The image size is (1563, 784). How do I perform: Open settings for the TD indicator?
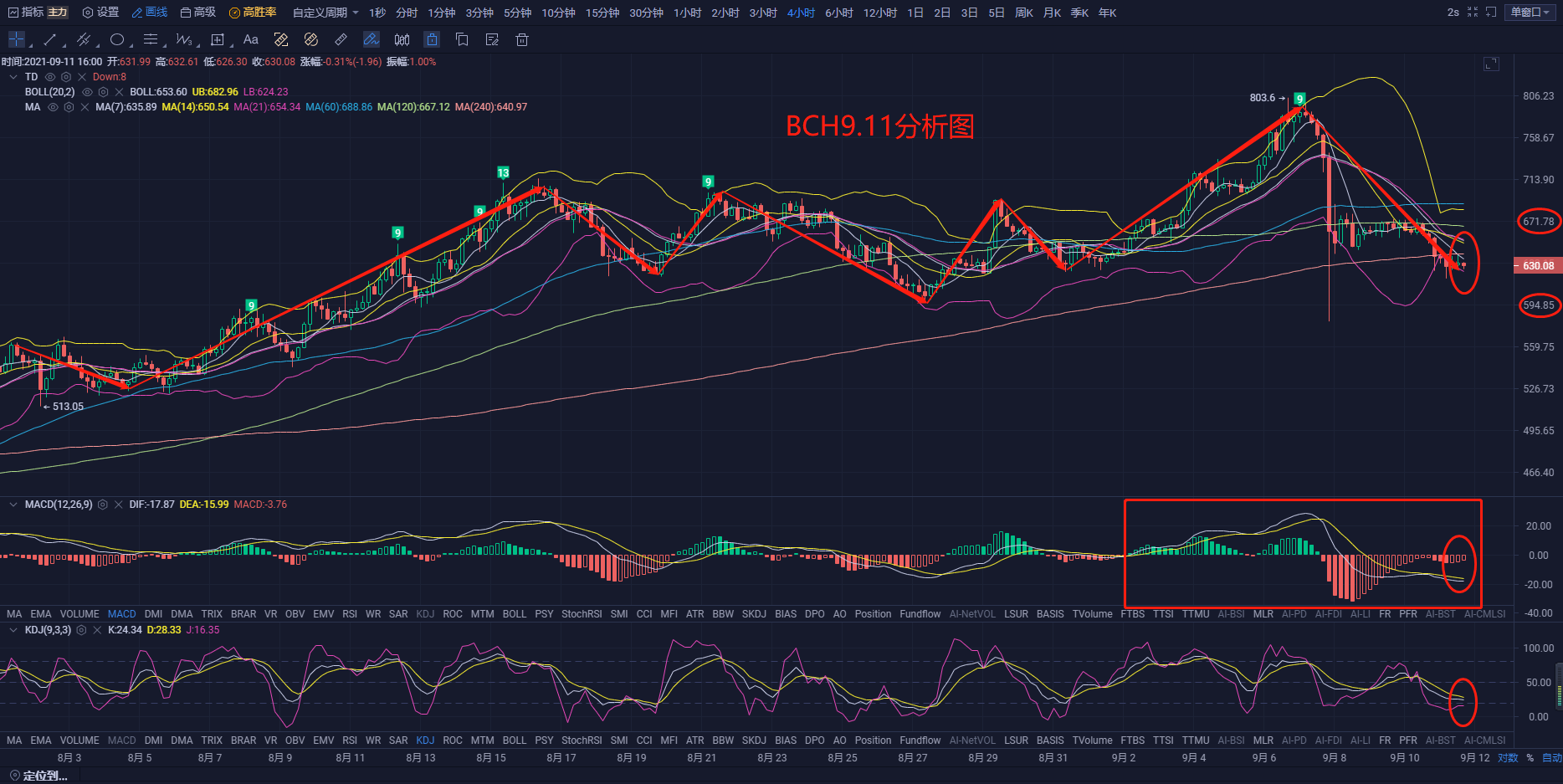coord(66,77)
